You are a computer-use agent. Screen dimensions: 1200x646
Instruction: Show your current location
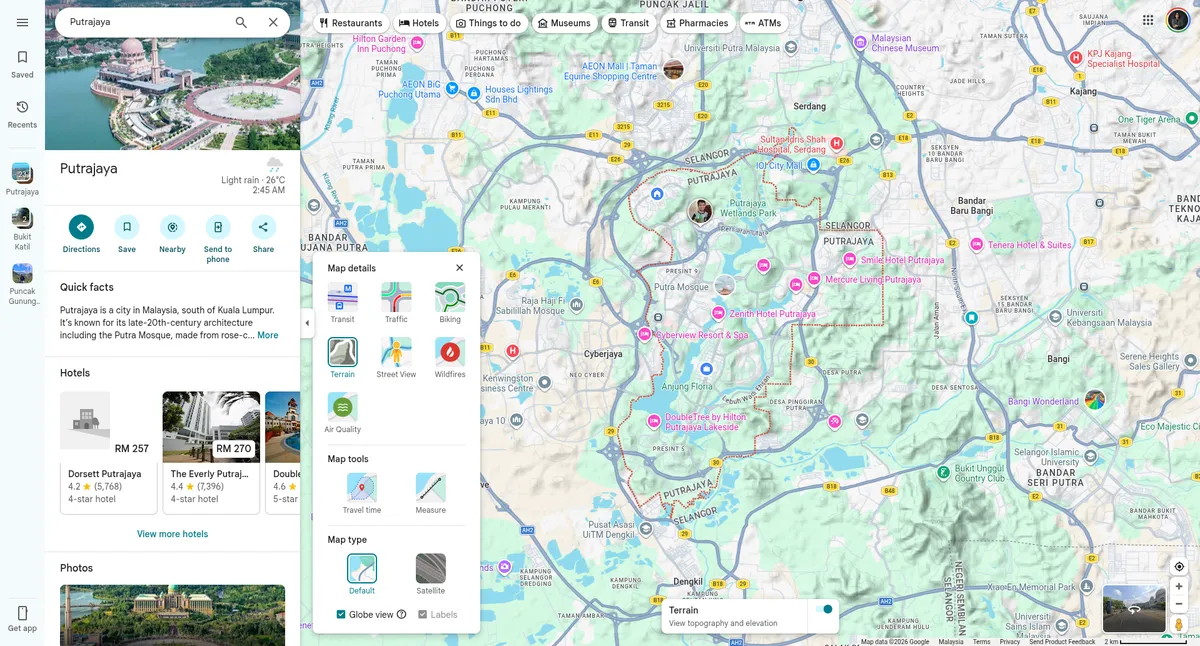1179,567
